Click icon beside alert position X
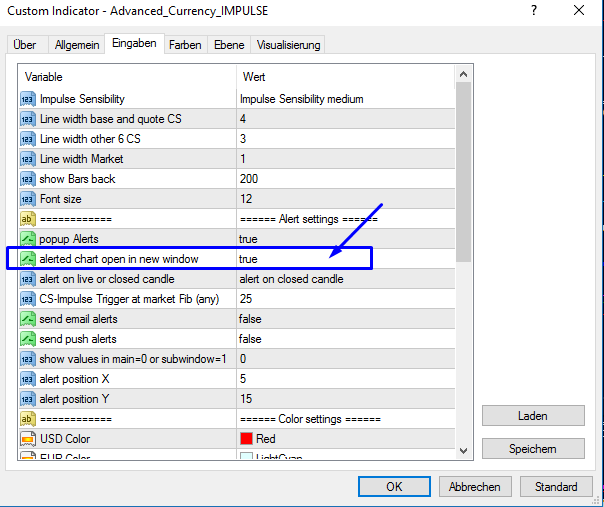Screen dimensions: 604x507 (x=28, y=379)
